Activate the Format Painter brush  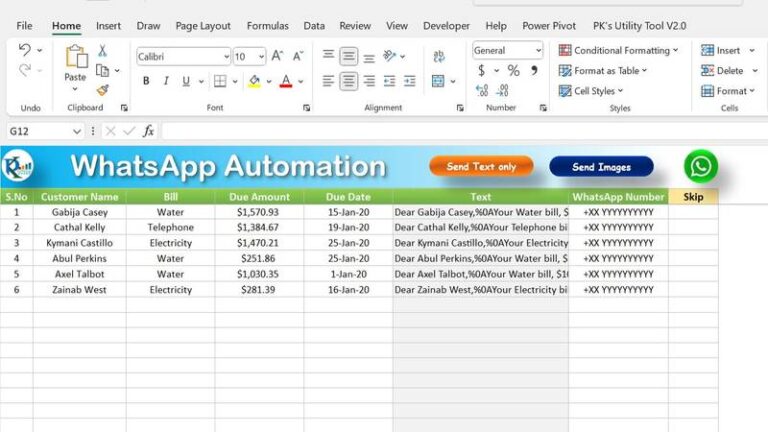(102, 90)
